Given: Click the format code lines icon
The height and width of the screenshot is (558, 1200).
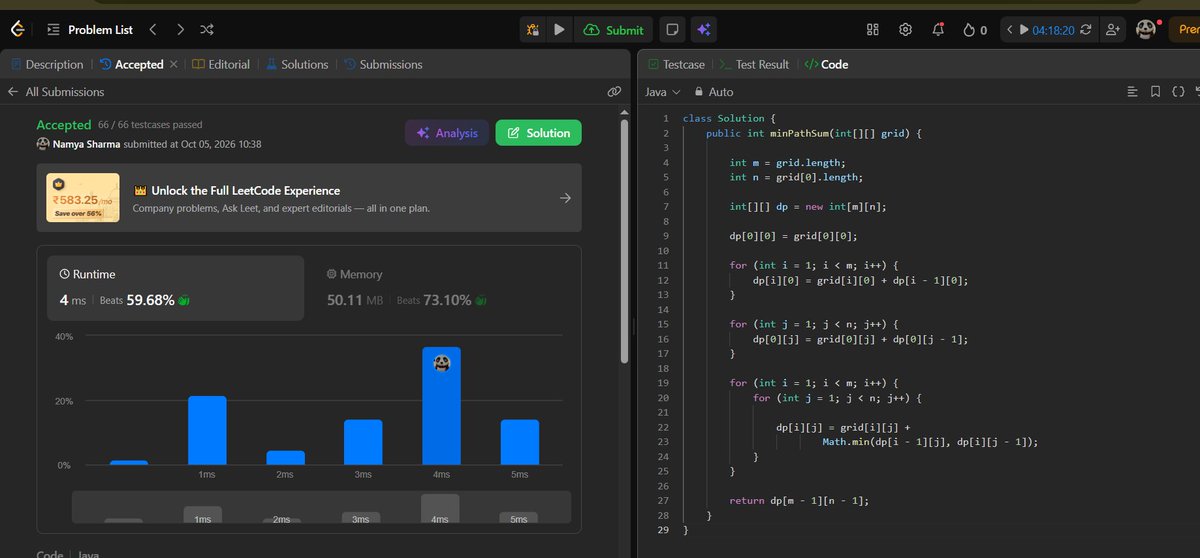Looking at the screenshot, I should (x=1132, y=92).
